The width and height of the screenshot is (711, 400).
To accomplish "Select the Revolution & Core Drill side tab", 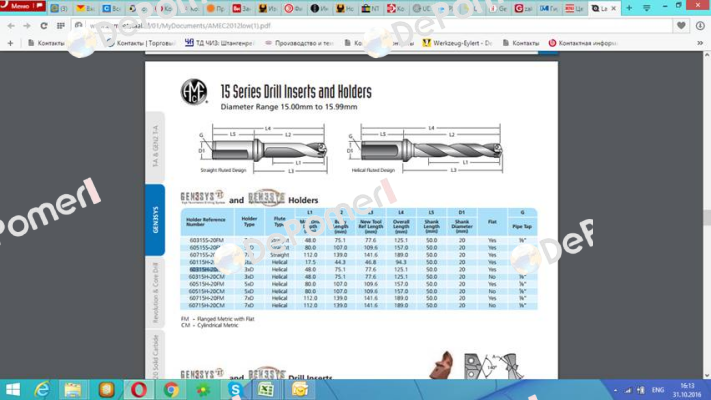I will click(155, 293).
